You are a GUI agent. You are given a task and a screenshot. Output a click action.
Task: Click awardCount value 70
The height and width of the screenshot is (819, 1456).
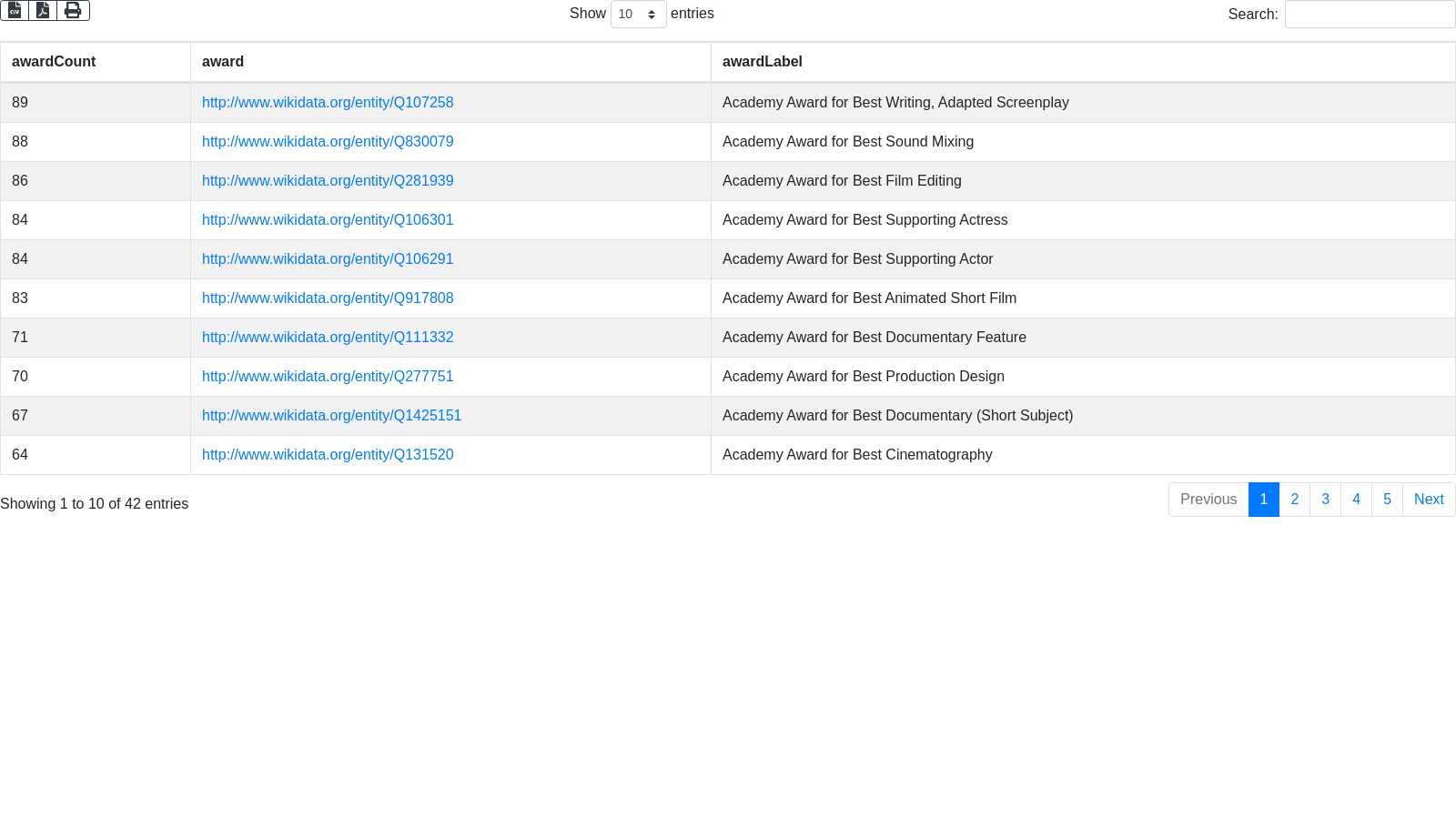coord(20,377)
